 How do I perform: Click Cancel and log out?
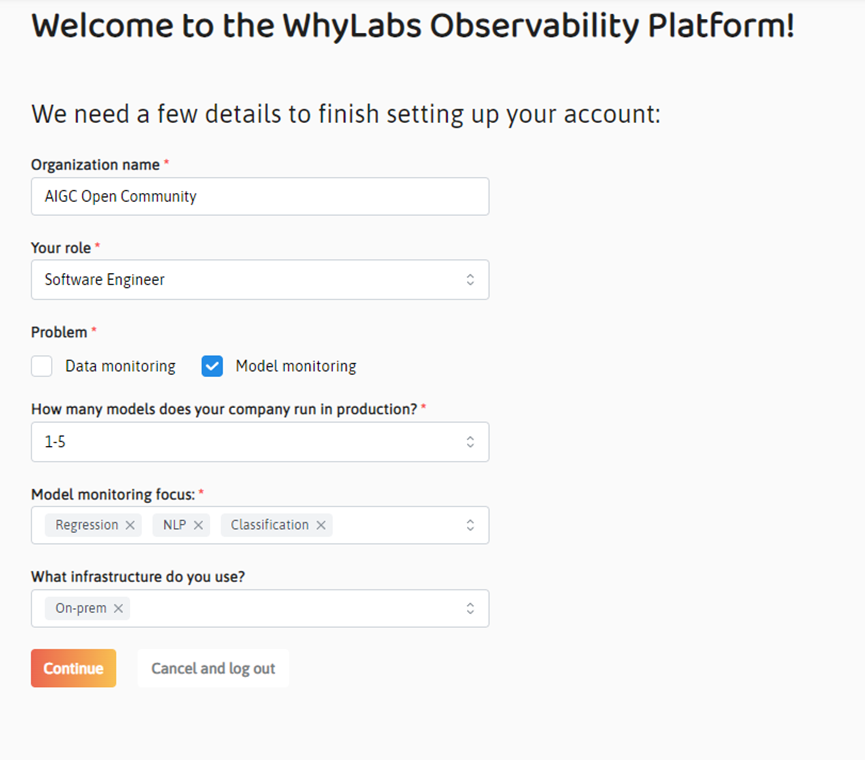pos(213,668)
